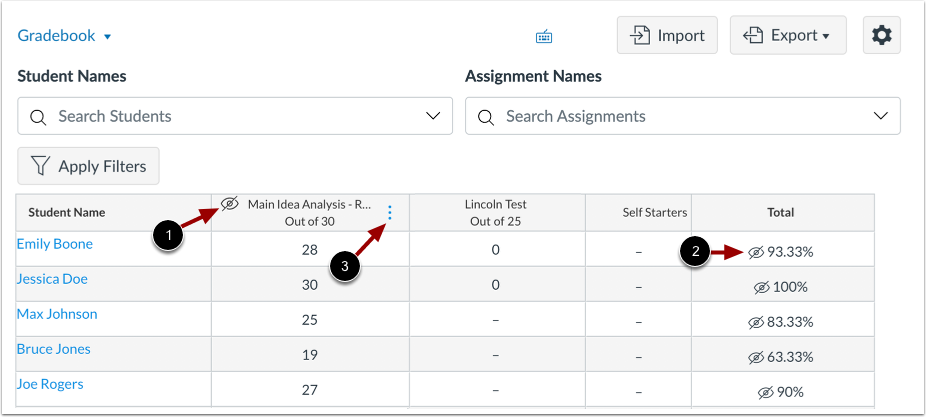The height and width of the screenshot is (417, 926).
Task: Click Import button
Action: (x=667, y=35)
